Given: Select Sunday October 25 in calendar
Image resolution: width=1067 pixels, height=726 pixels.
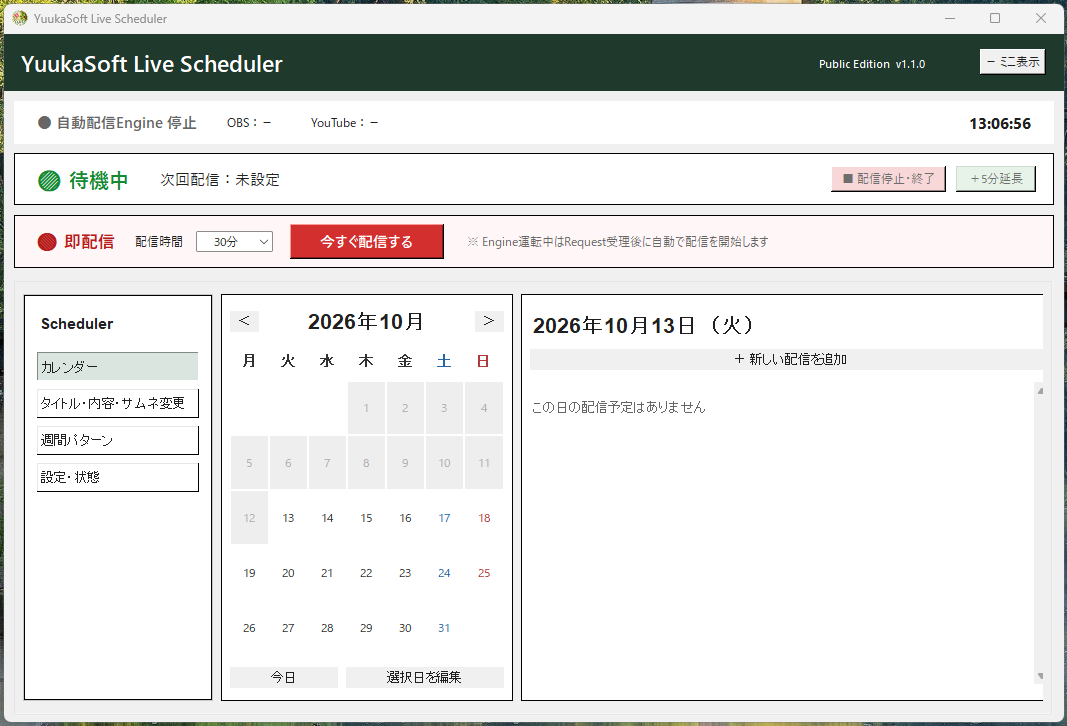Looking at the screenshot, I should [484, 573].
